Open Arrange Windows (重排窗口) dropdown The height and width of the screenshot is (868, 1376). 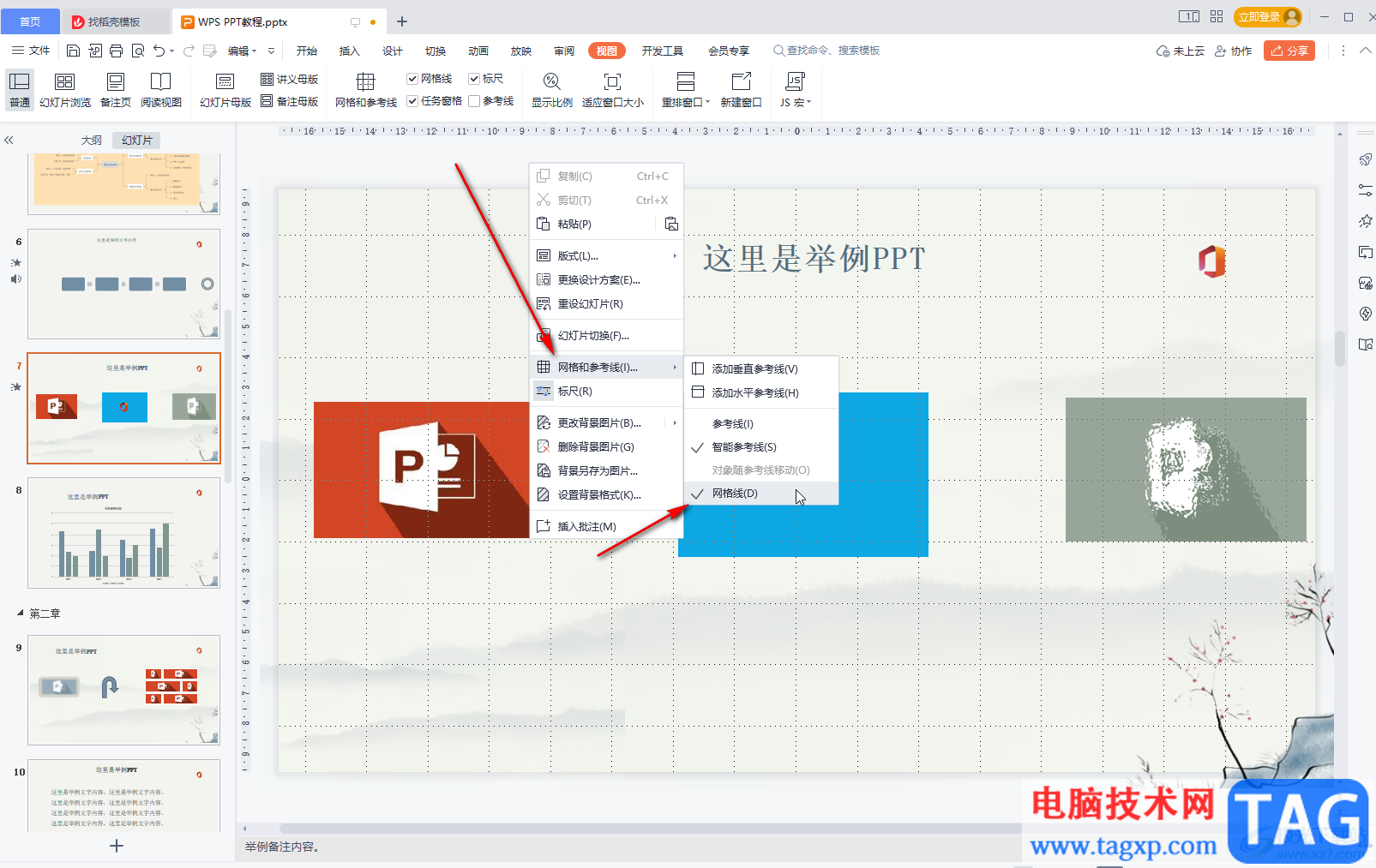point(686,90)
